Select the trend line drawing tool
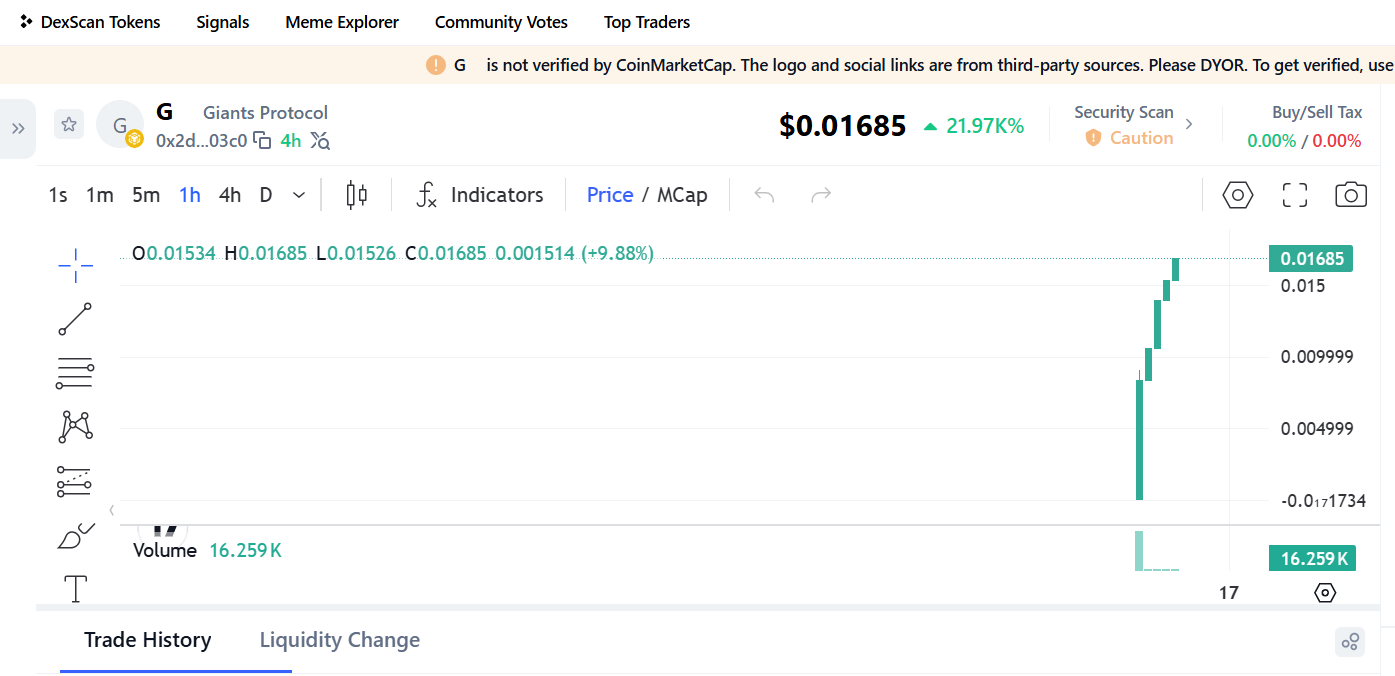Viewport: 1395px width, 676px height. click(x=76, y=319)
